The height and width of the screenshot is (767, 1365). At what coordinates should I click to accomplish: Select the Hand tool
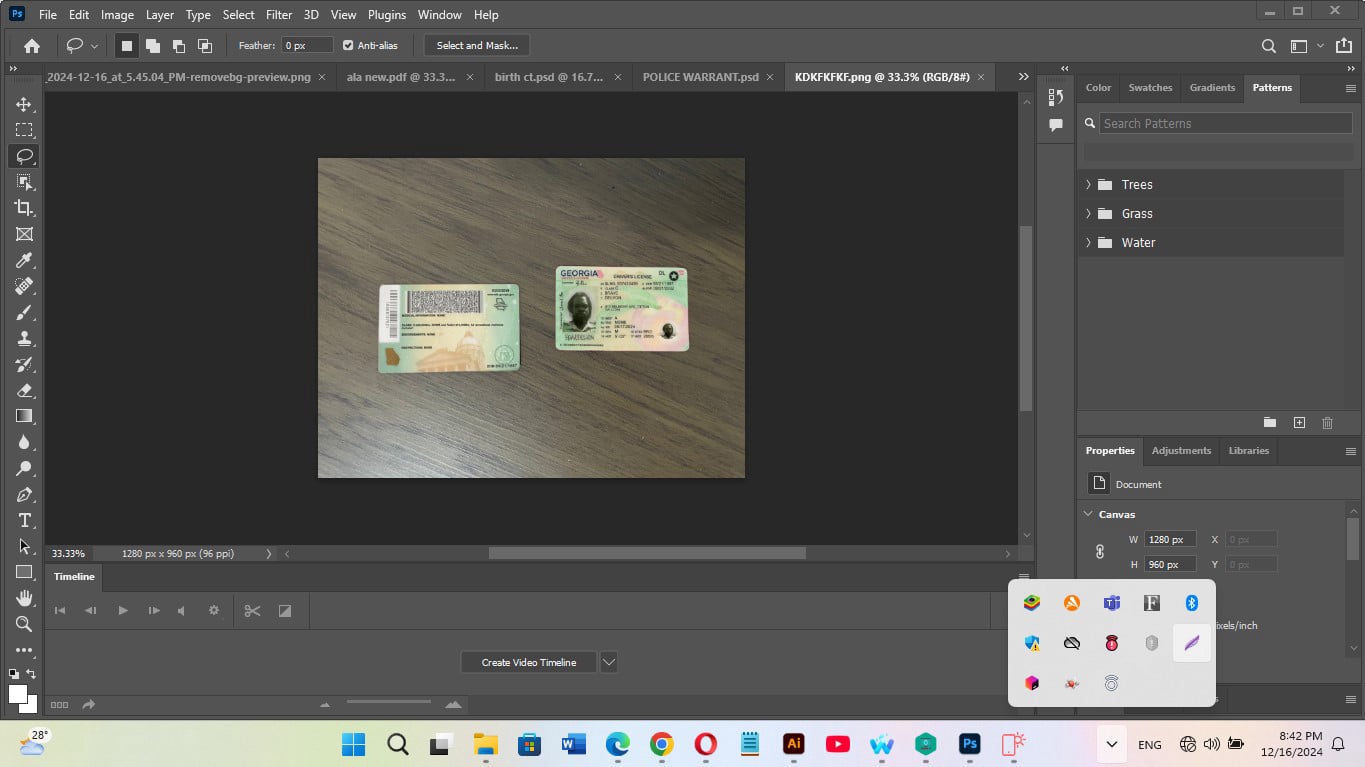(24, 598)
